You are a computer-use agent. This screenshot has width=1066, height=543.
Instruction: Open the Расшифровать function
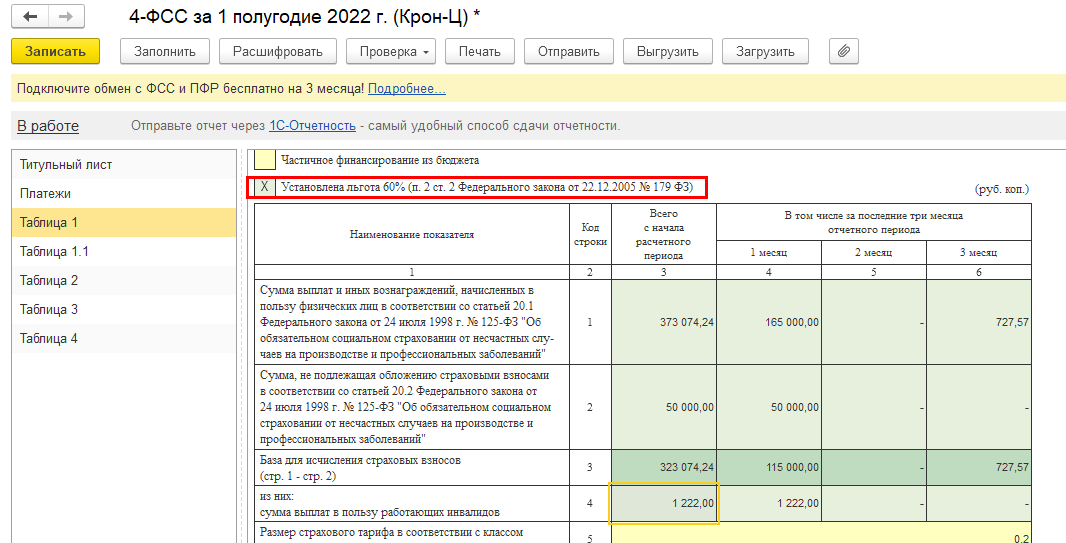(x=277, y=51)
